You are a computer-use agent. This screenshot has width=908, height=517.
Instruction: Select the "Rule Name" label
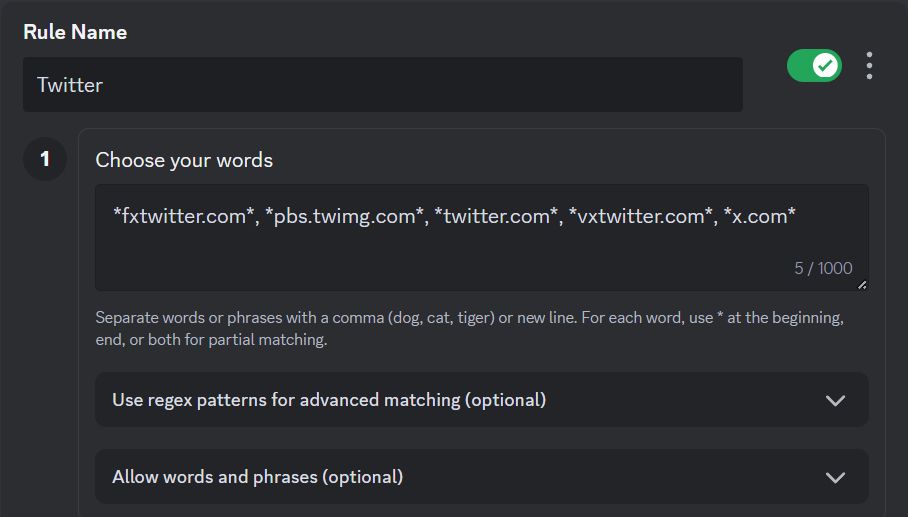pyautogui.click(x=75, y=32)
